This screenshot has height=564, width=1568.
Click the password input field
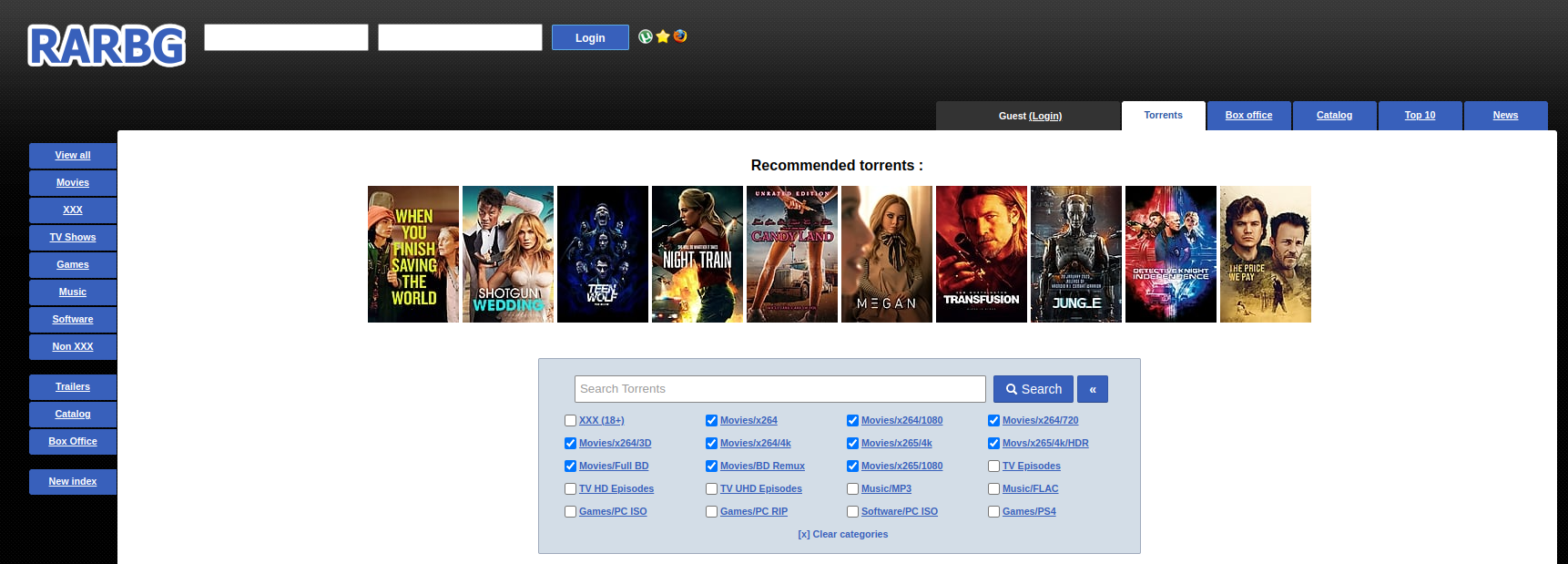[460, 37]
